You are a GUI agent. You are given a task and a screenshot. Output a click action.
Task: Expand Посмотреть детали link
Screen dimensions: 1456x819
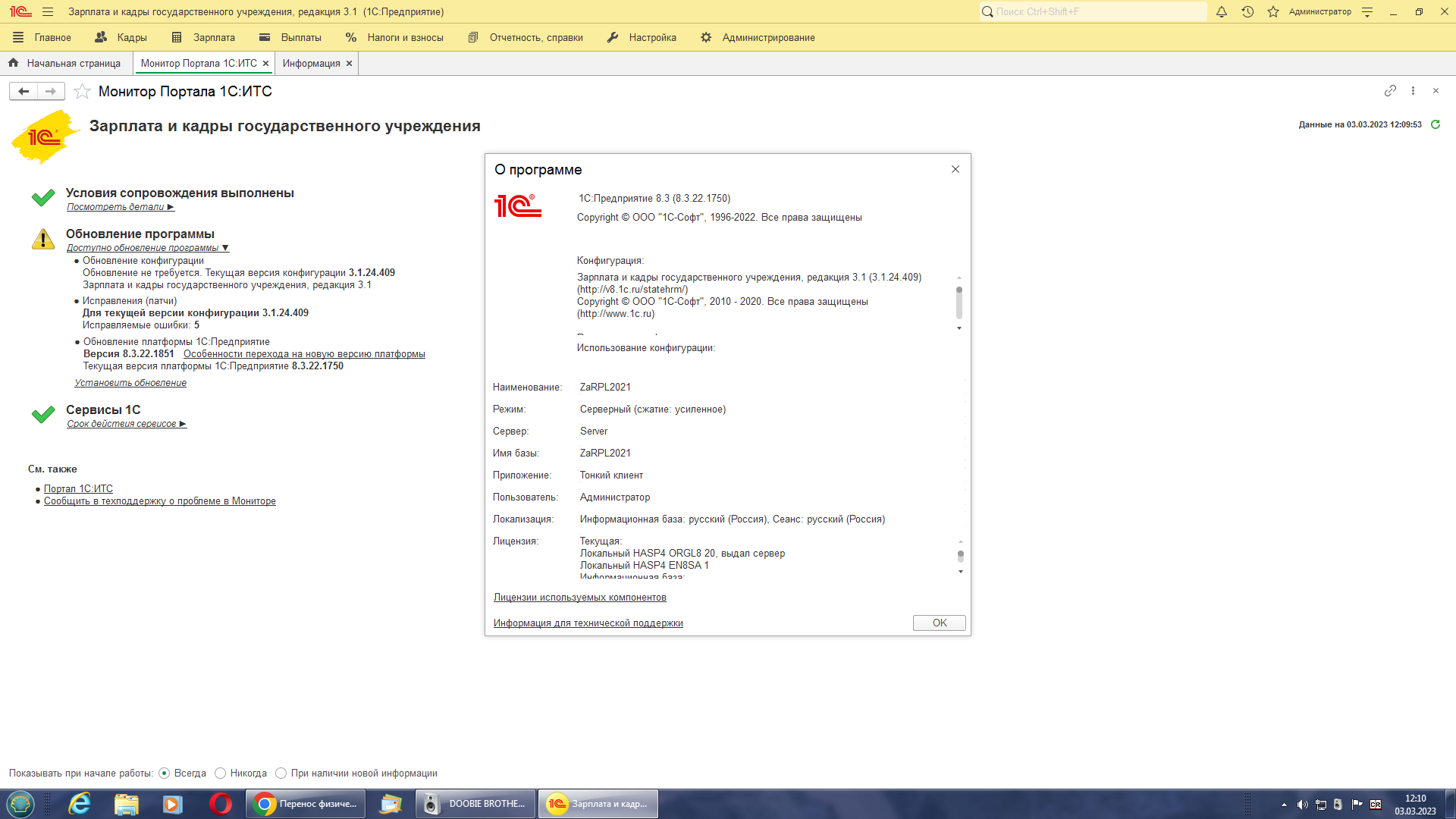(x=120, y=207)
